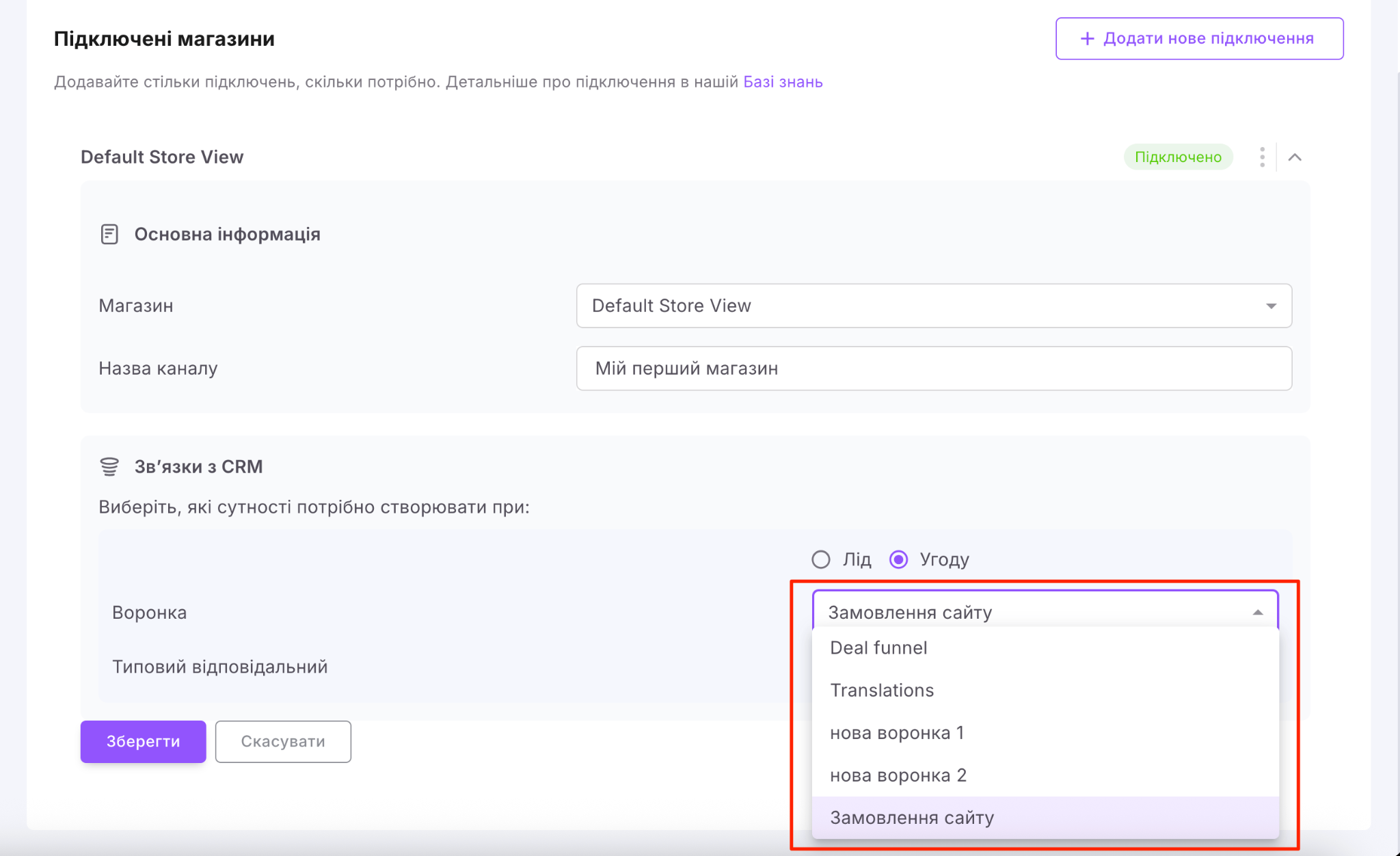Viewport: 1400px width, 856px height.
Task: Select the Замовлення сайту list option
Action: tap(911, 818)
